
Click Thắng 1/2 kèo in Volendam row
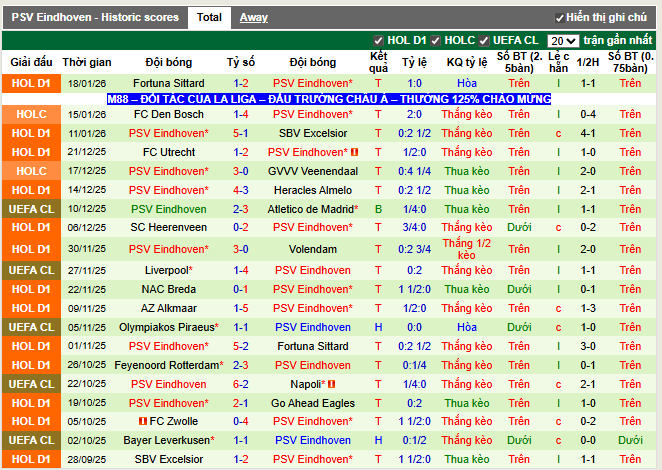point(467,249)
